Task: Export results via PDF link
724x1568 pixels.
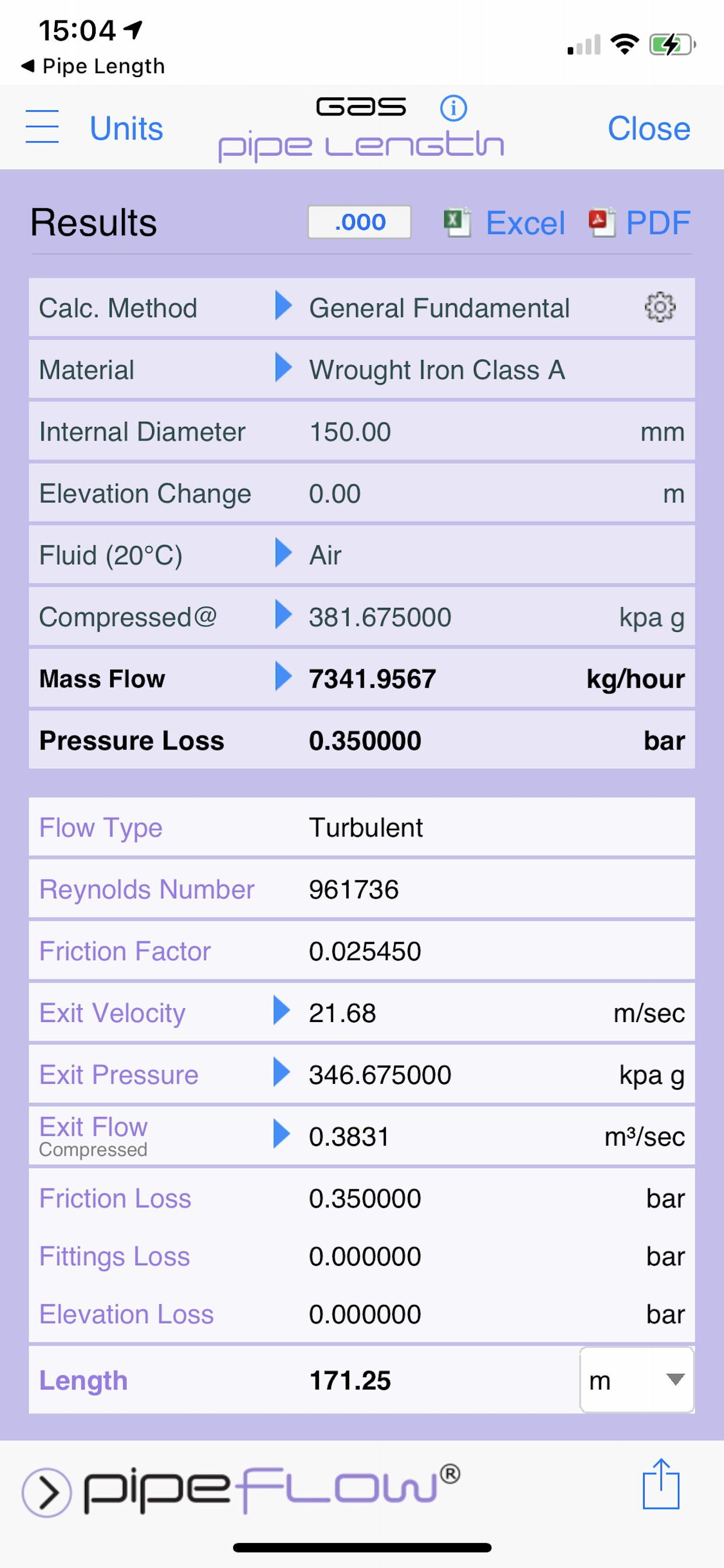Action: pyautogui.click(x=658, y=223)
